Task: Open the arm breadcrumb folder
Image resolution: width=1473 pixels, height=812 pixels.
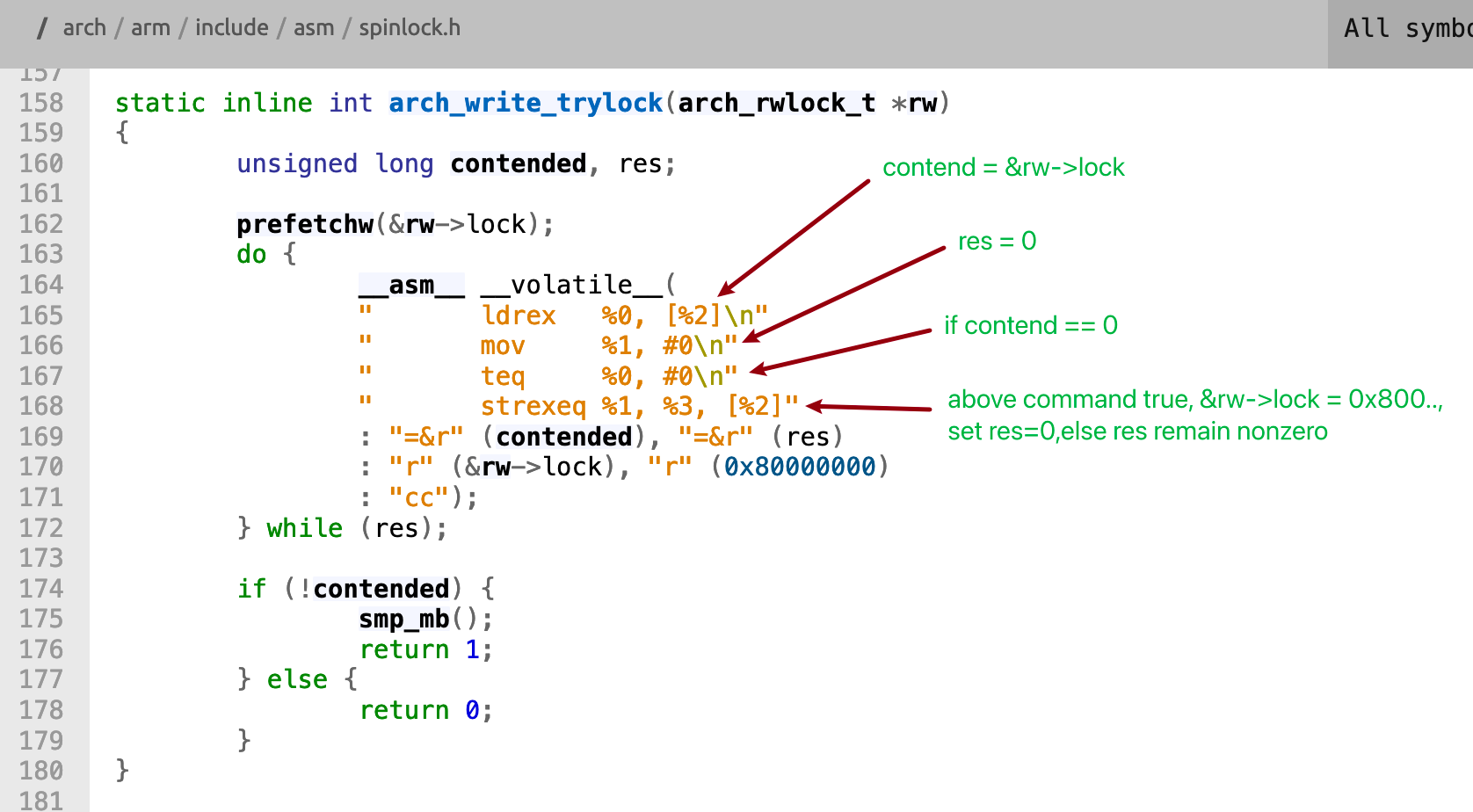Action: pos(150,28)
